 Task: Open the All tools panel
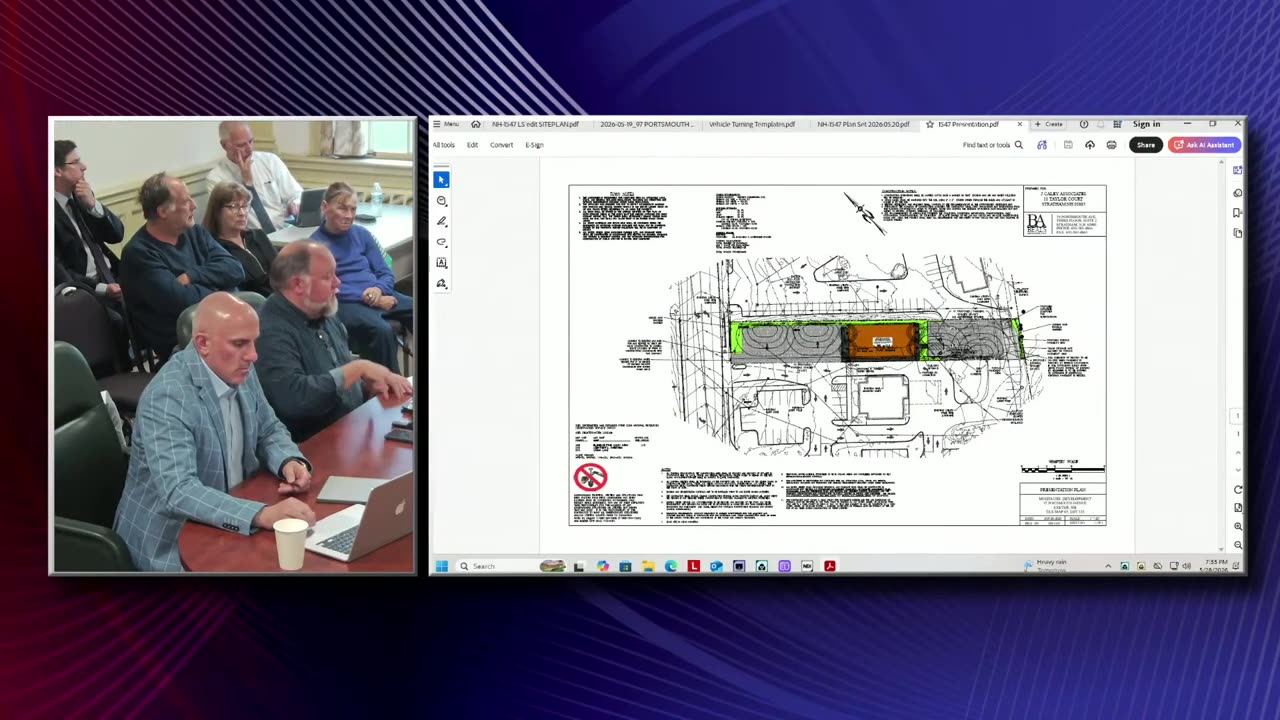click(x=444, y=145)
